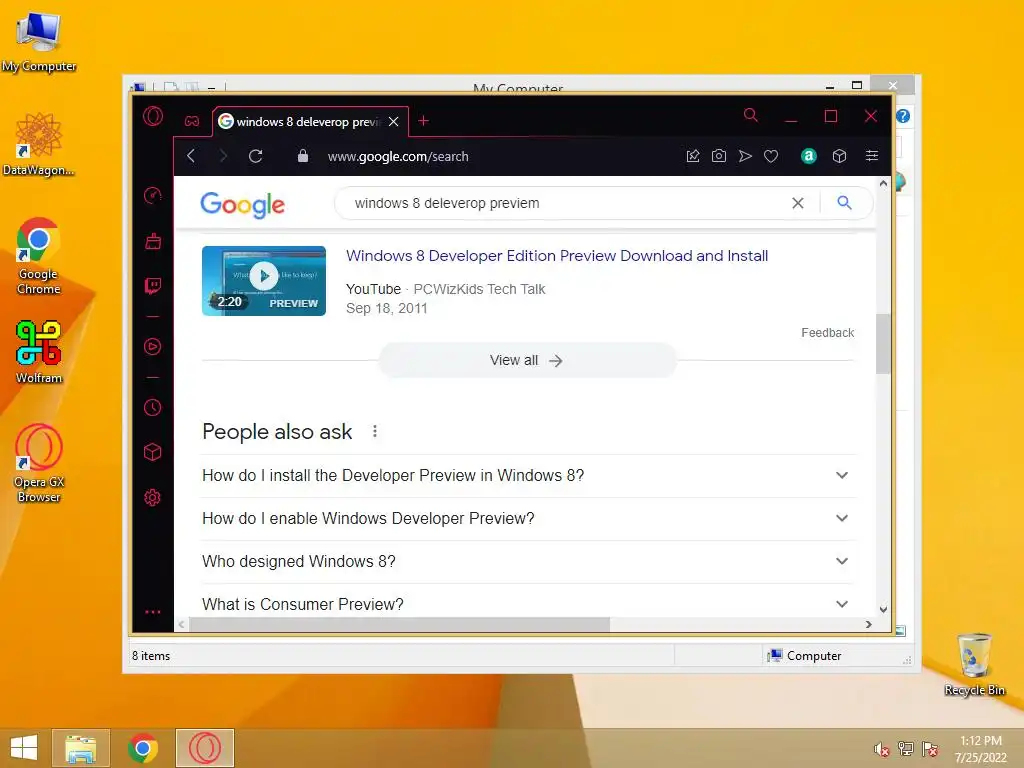The height and width of the screenshot is (768, 1024).
Task: Open DataWagon desktop shortcut
Action: coord(39,144)
